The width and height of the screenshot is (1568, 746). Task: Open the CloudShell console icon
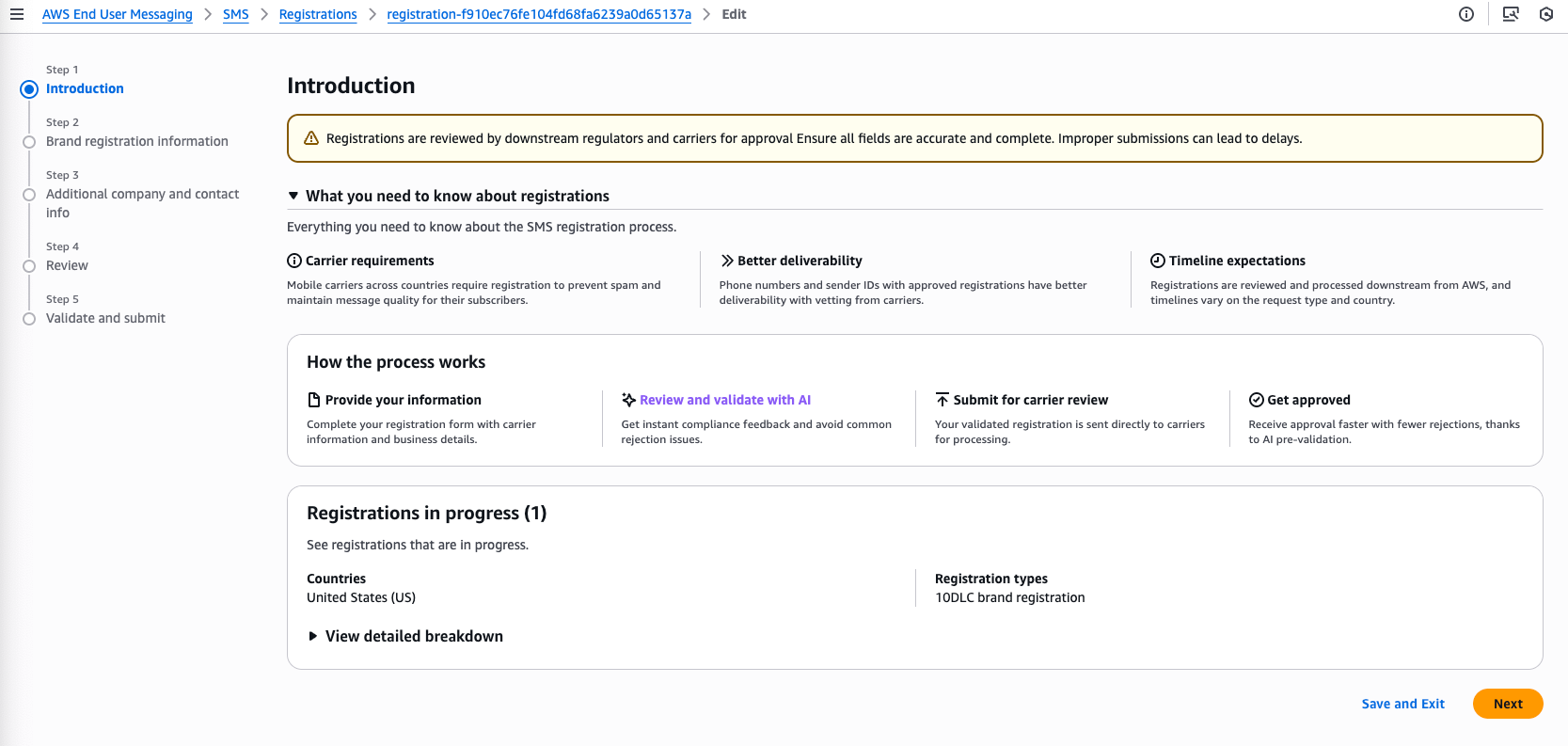point(1511,14)
